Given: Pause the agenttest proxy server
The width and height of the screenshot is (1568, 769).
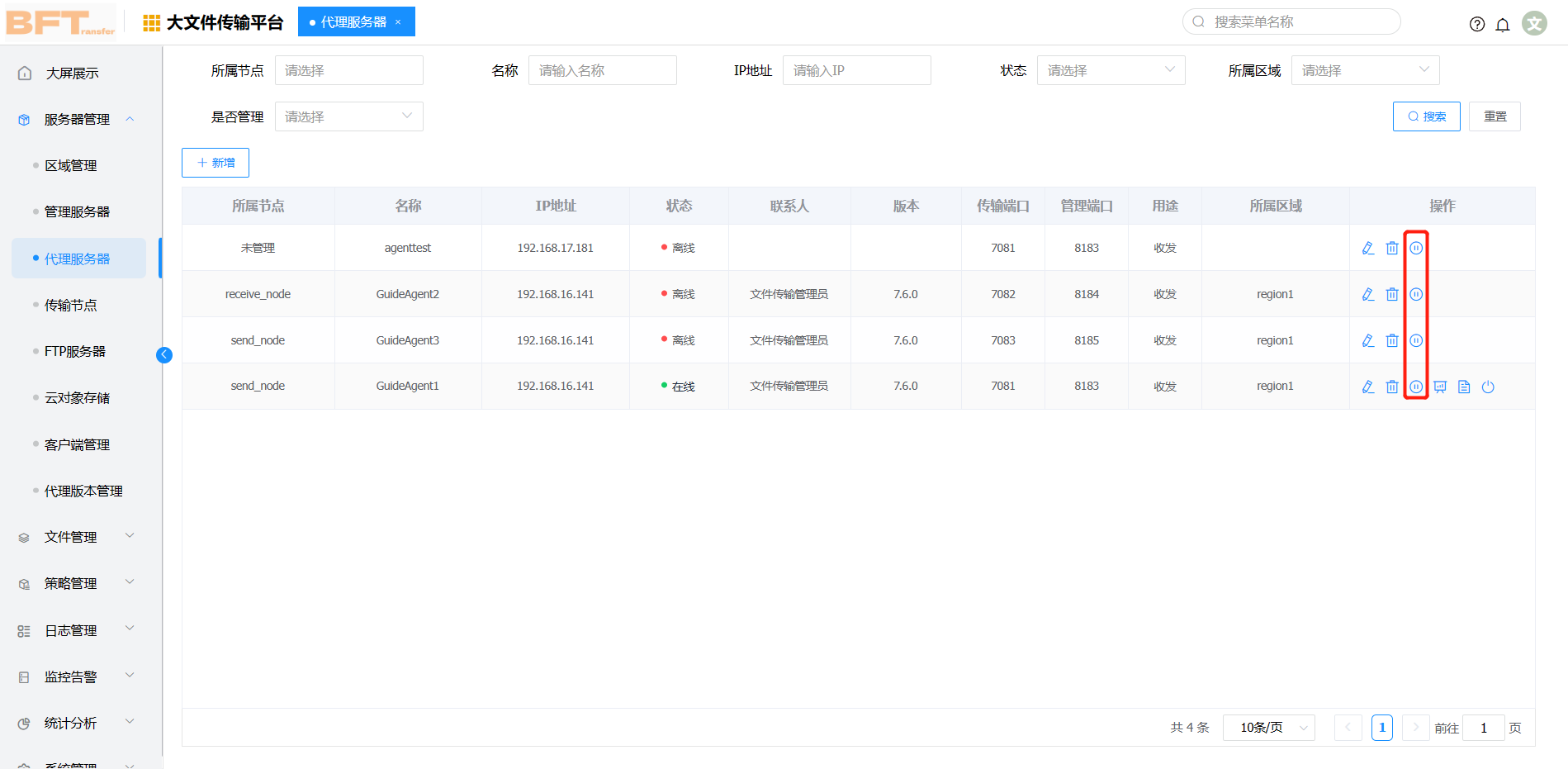Looking at the screenshot, I should (1415, 248).
